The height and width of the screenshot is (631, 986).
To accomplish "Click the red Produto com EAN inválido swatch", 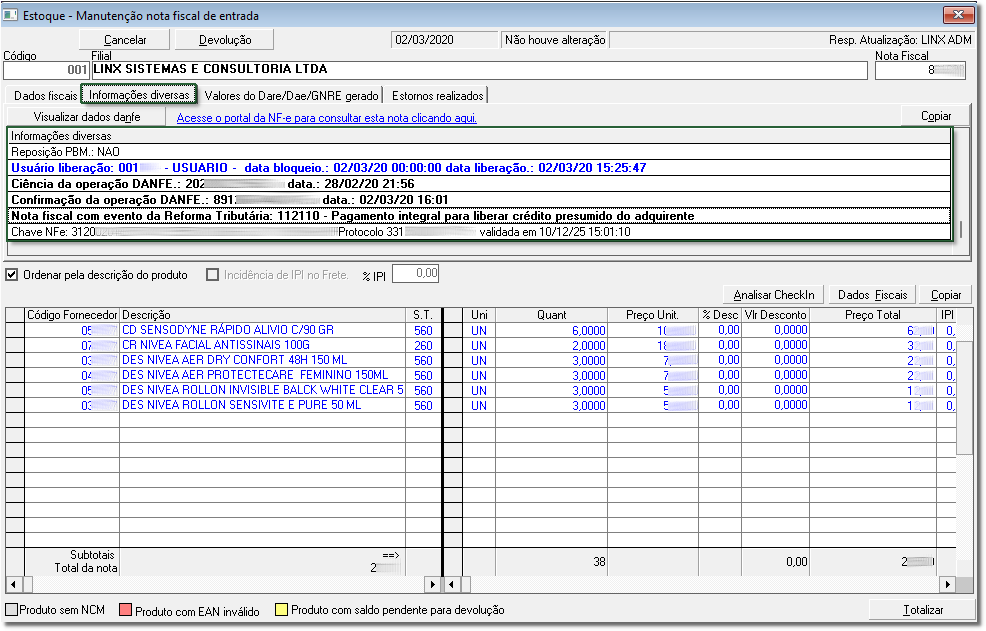I will [125, 610].
